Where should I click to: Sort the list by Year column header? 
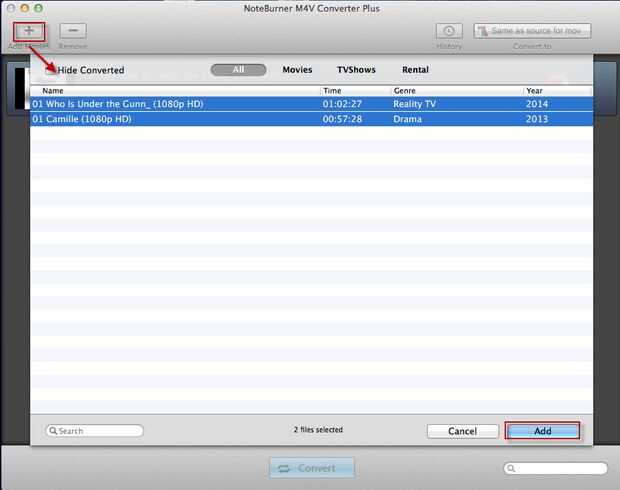pyautogui.click(x=558, y=91)
